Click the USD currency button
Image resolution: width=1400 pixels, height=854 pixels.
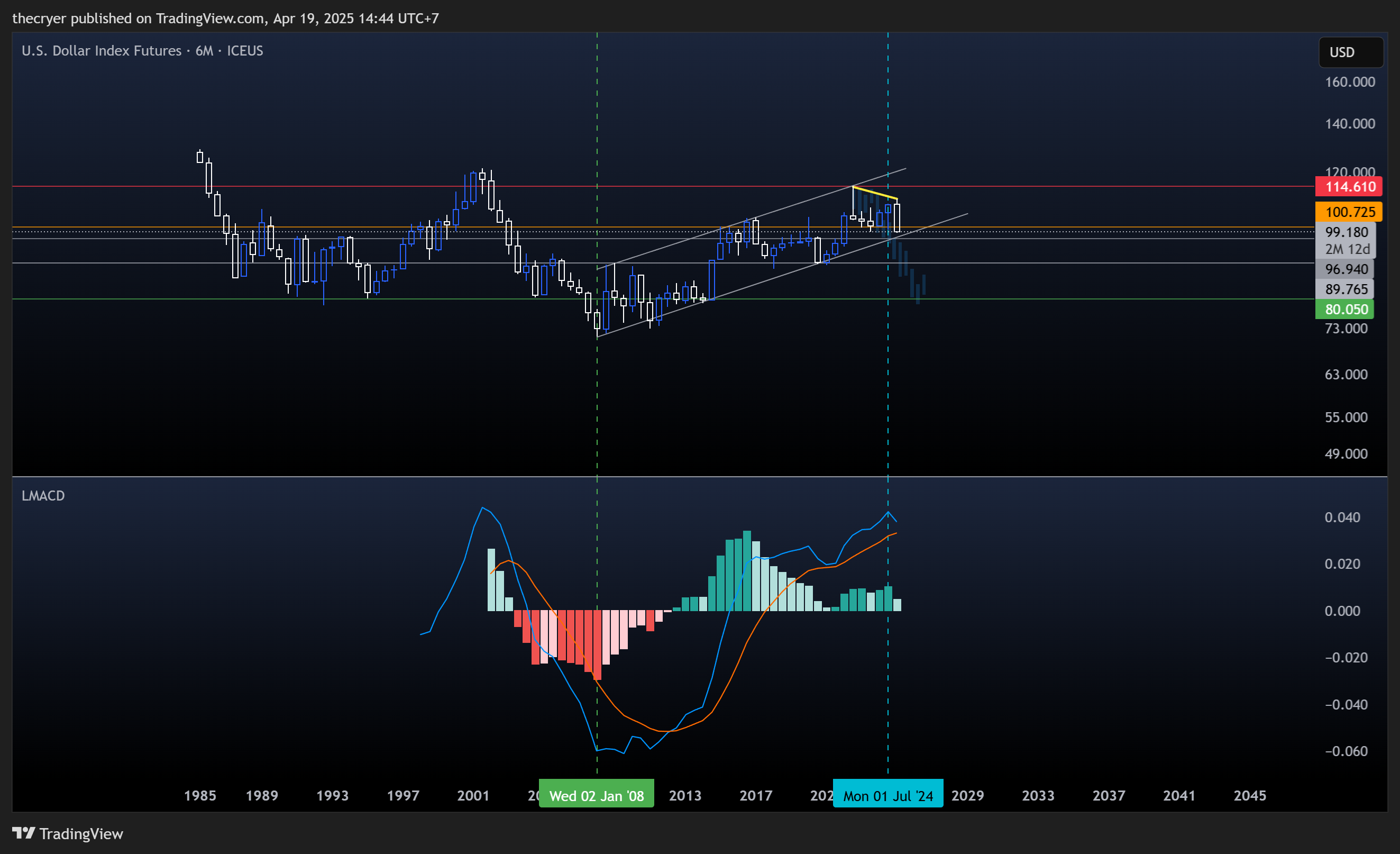click(1351, 52)
